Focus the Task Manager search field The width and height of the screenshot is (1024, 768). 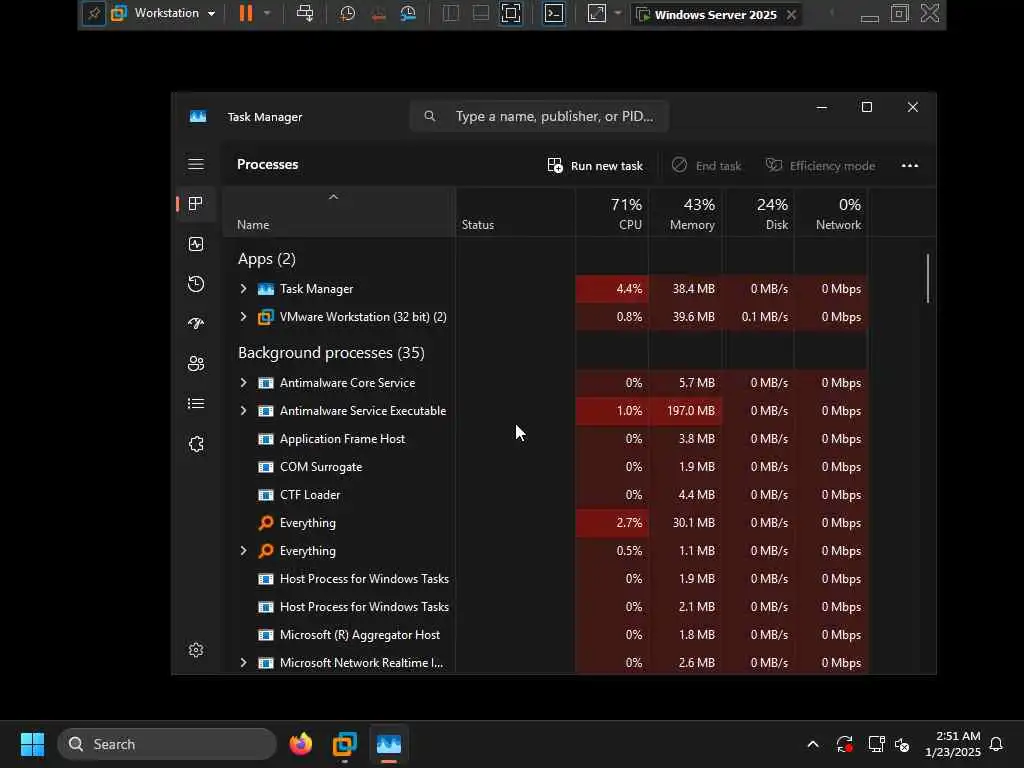pyautogui.click(x=539, y=116)
